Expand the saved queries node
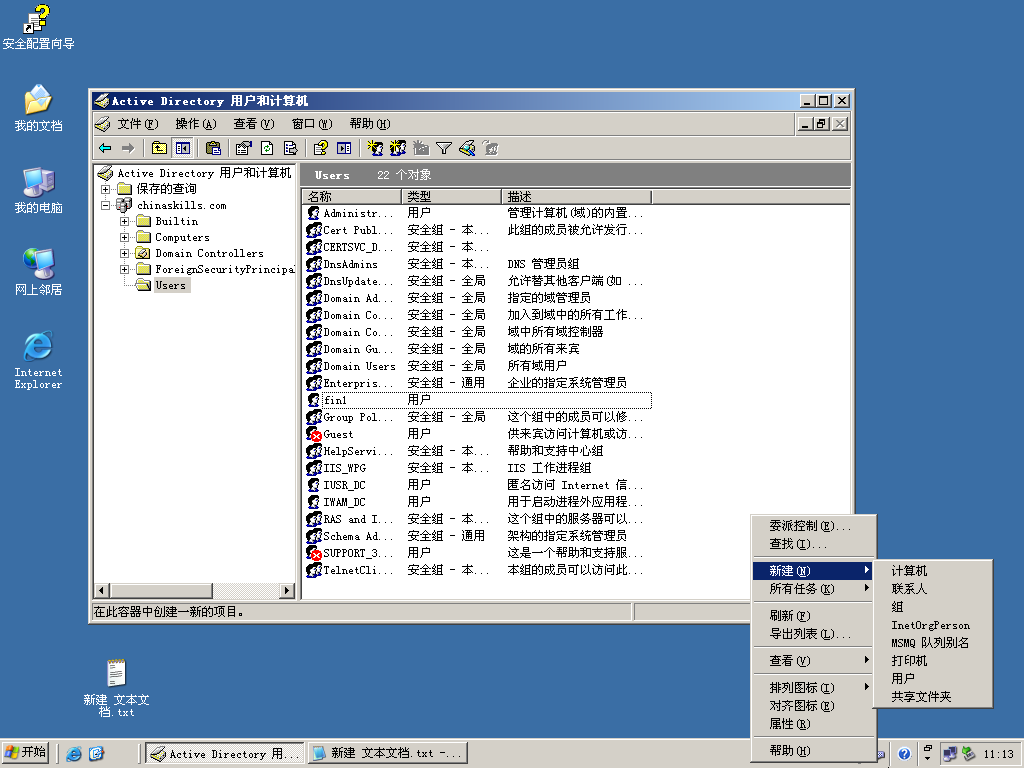Image resolution: width=1024 pixels, height=768 pixels. click(105, 189)
